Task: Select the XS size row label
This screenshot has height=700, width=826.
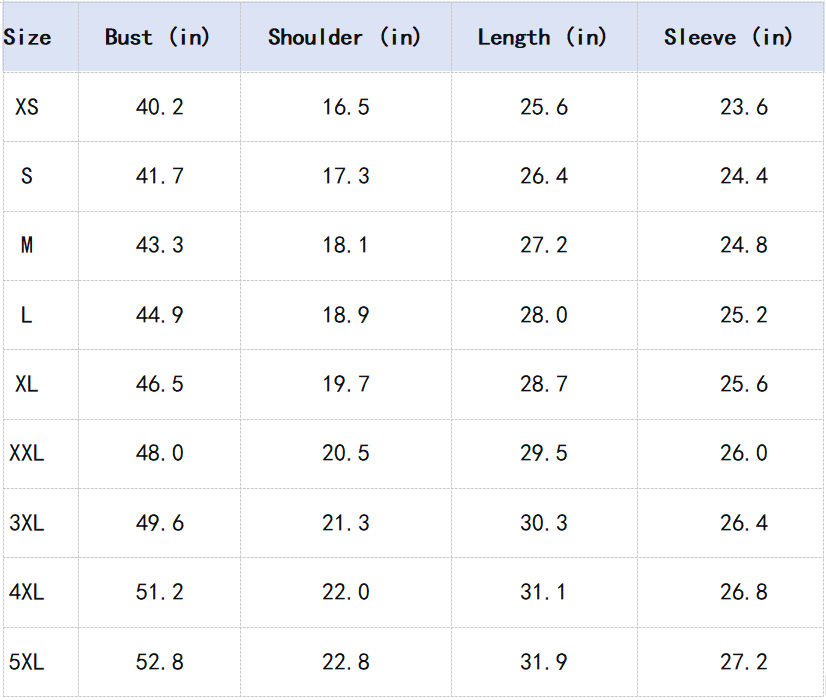Action: 27,107
